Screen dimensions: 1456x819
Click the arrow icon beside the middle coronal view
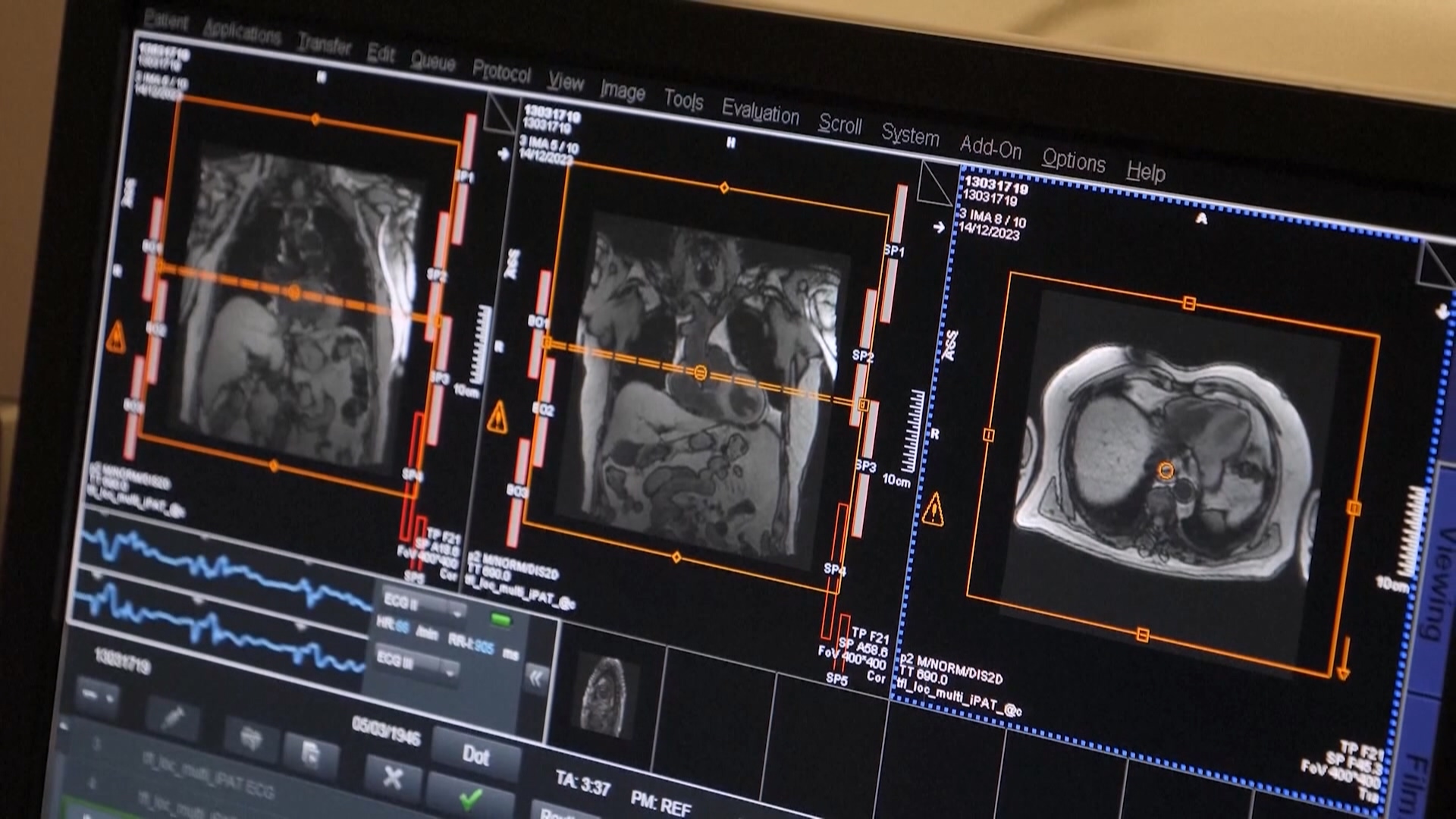939,227
